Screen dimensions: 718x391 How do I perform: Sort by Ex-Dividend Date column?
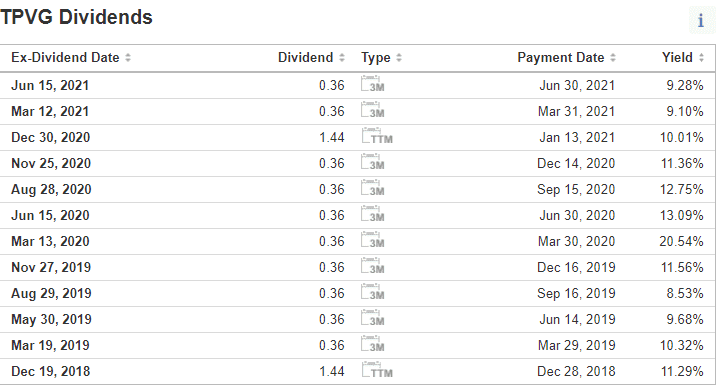71,58
